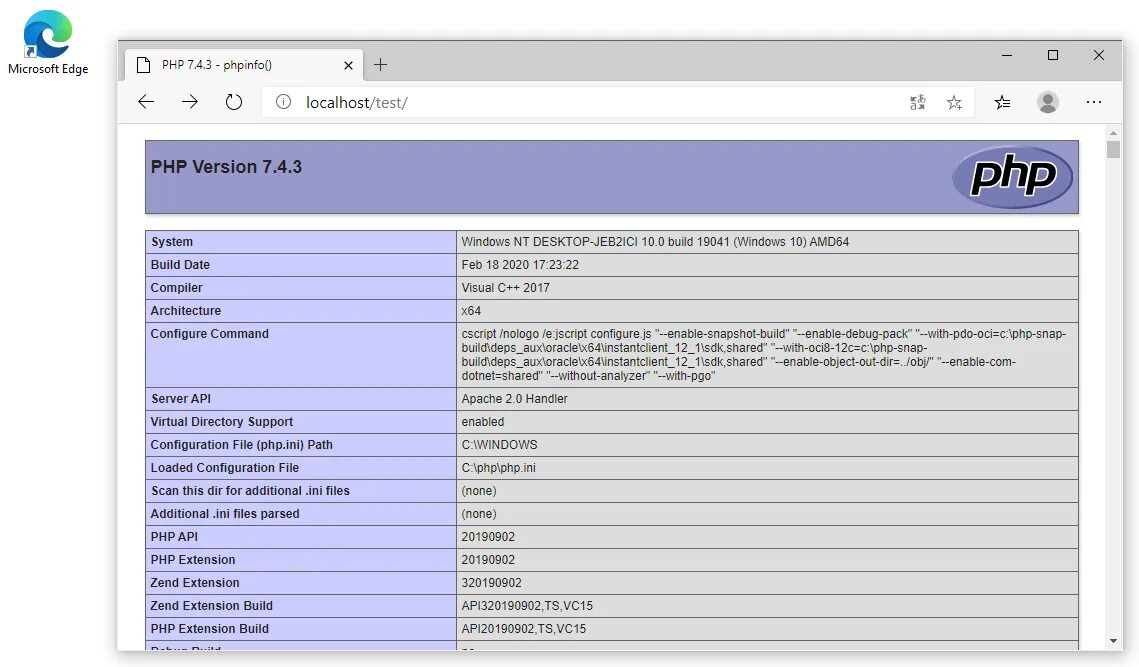Click the 'PHP Extension Build' label
Screen dimensions: 1139x667
(209, 628)
